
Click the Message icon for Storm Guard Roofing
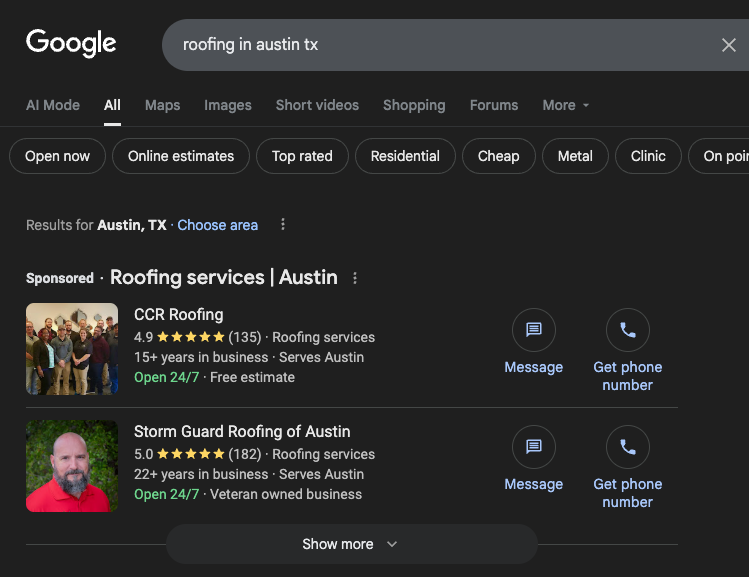coord(534,447)
